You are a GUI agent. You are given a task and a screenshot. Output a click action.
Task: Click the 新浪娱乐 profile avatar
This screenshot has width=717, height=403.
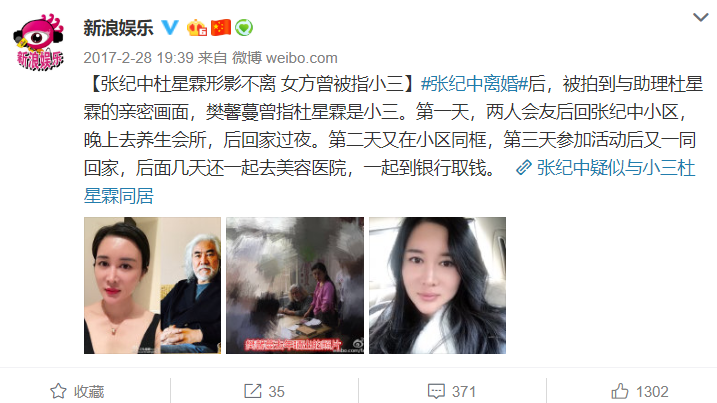(x=38, y=42)
